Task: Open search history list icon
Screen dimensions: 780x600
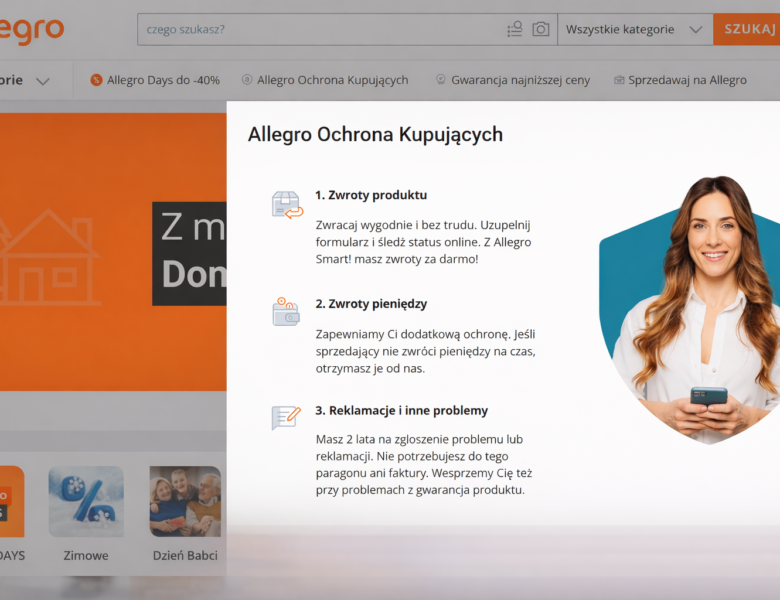Action: 515,29
